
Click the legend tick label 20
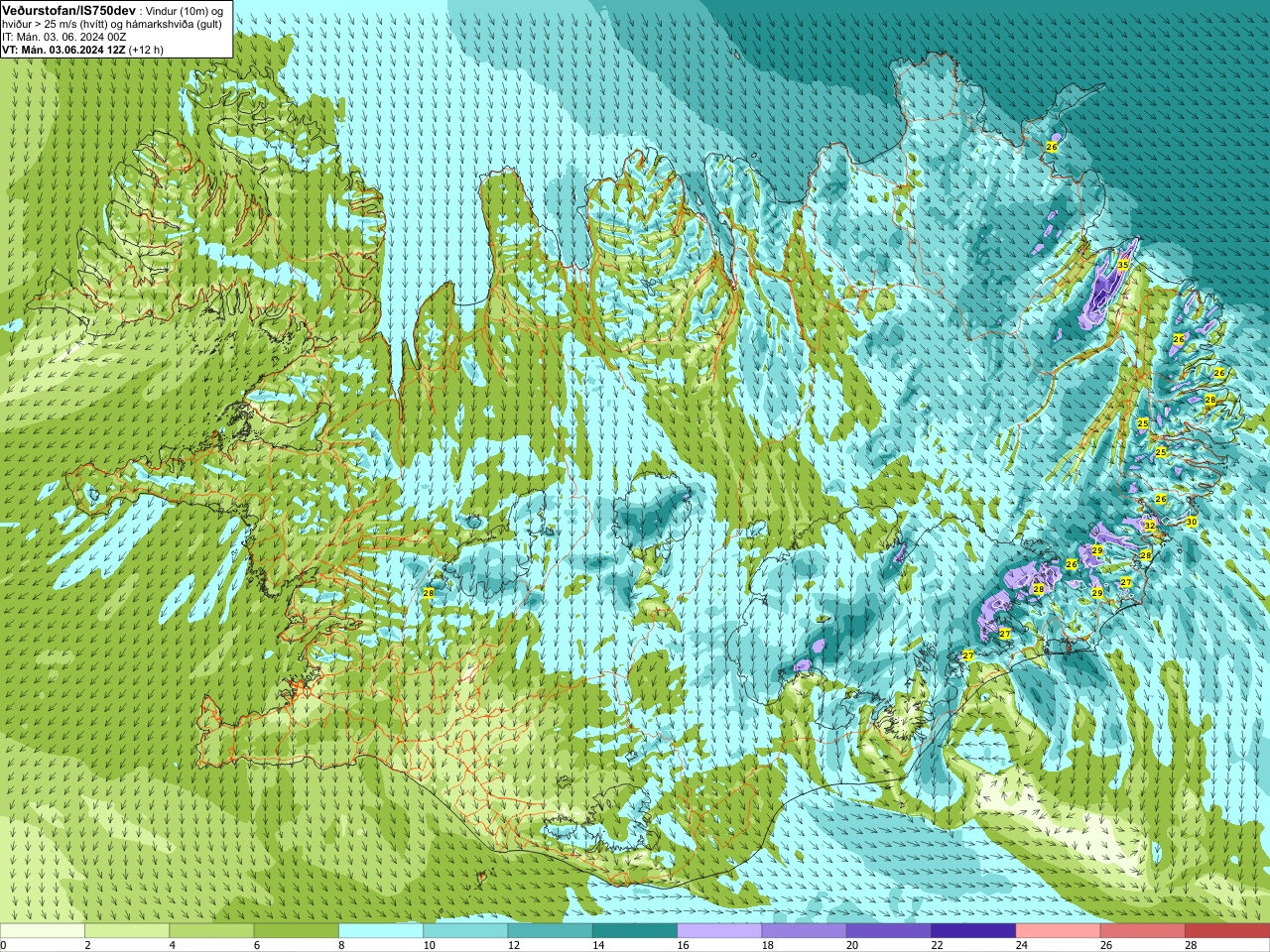[852, 945]
